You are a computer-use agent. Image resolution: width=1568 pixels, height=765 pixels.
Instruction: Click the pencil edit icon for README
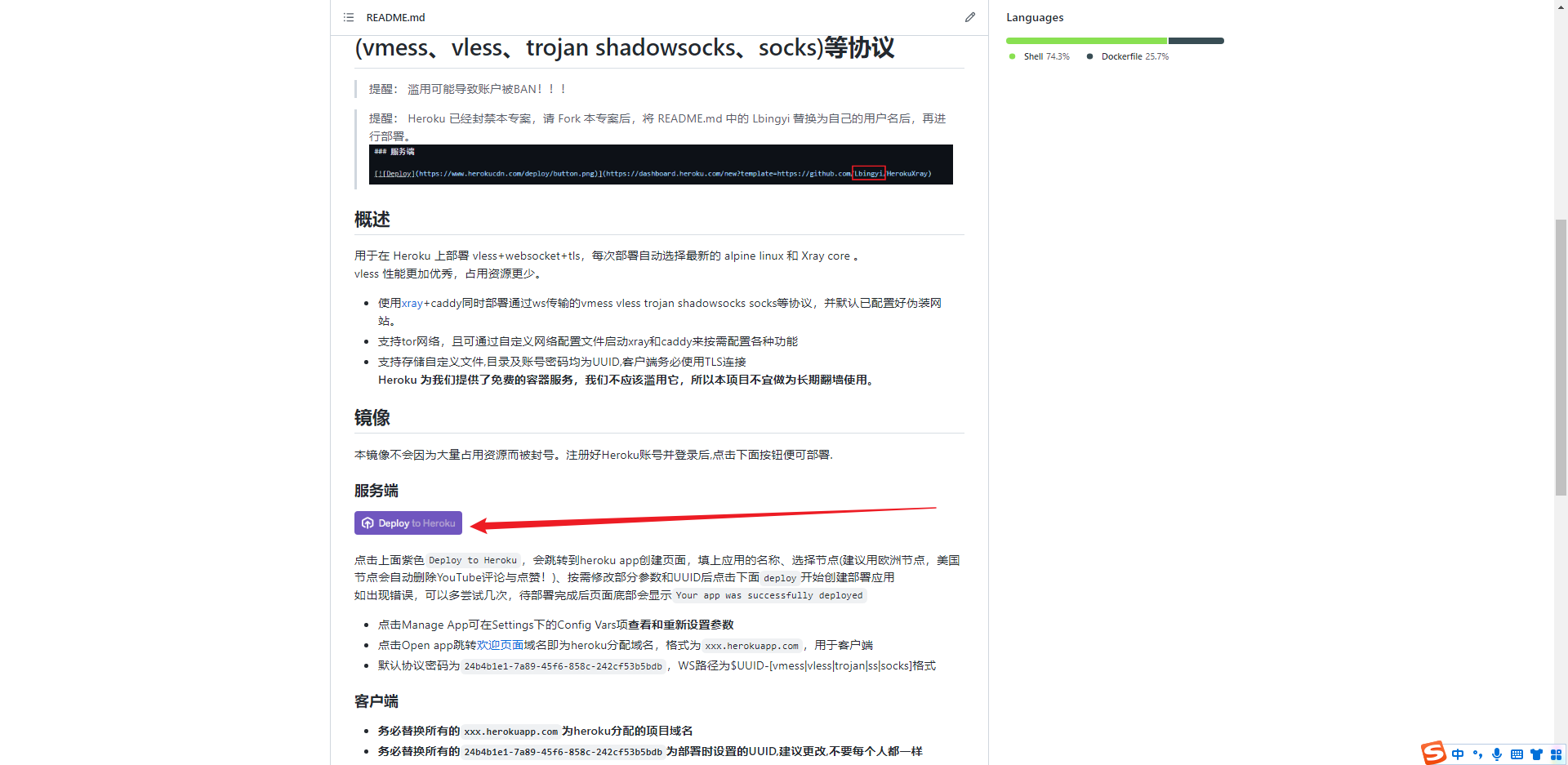coord(969,17)
